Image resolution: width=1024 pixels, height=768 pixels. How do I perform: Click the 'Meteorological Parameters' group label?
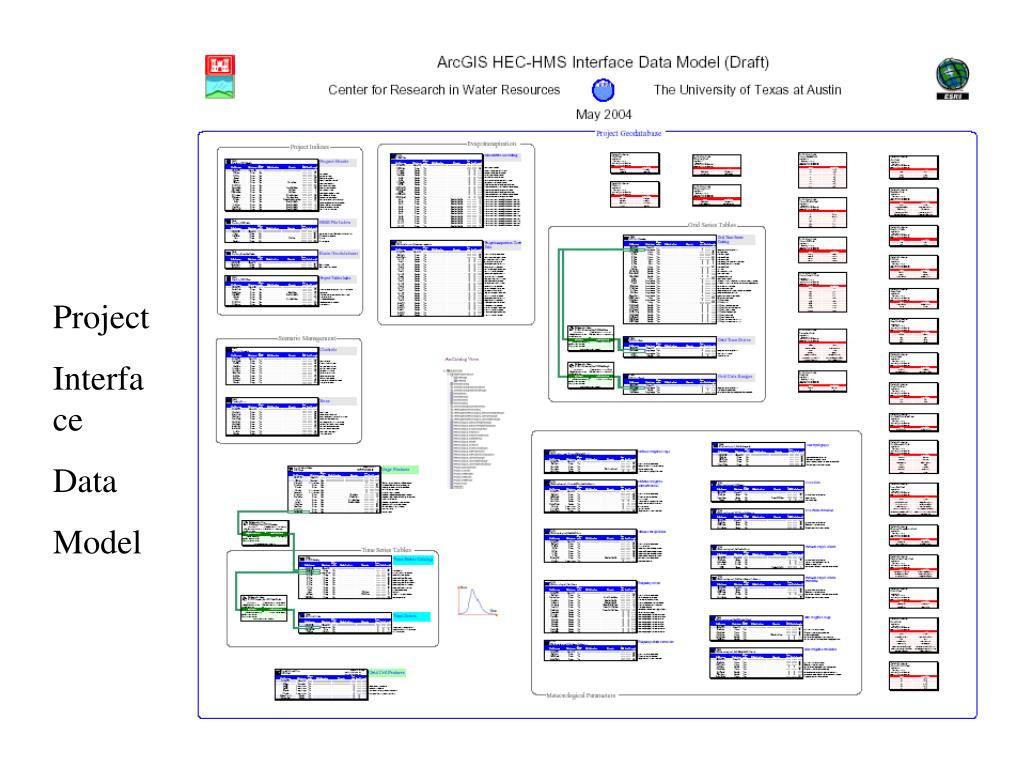pyautogui.click(x=581, y=696)
